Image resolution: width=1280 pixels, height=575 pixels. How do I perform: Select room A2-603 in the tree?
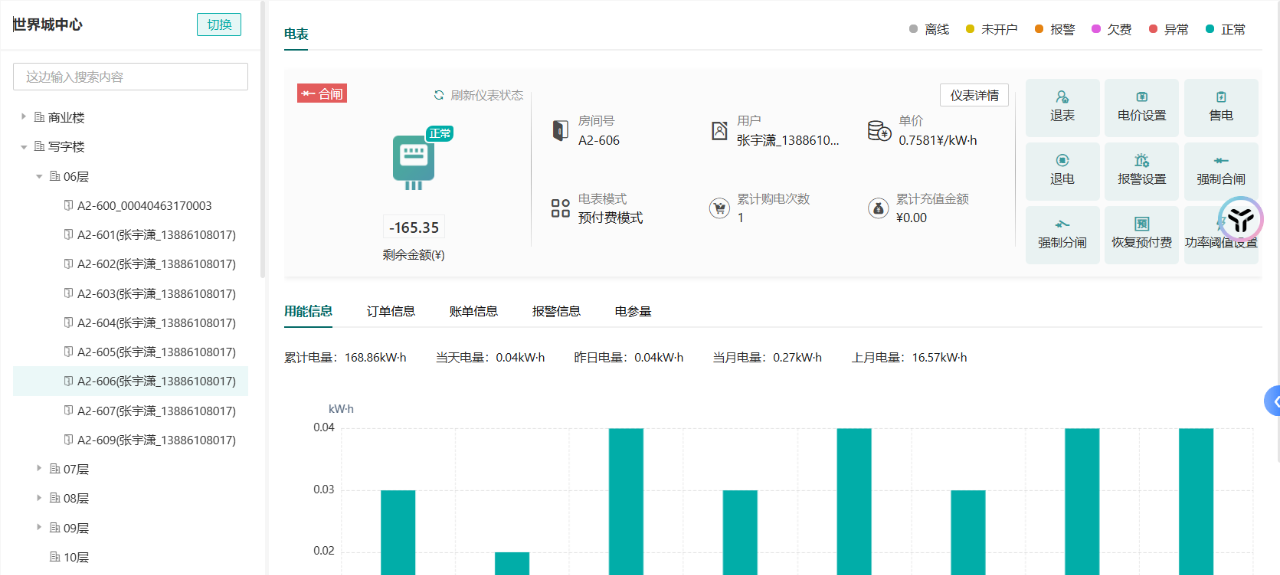click(155, 294)
